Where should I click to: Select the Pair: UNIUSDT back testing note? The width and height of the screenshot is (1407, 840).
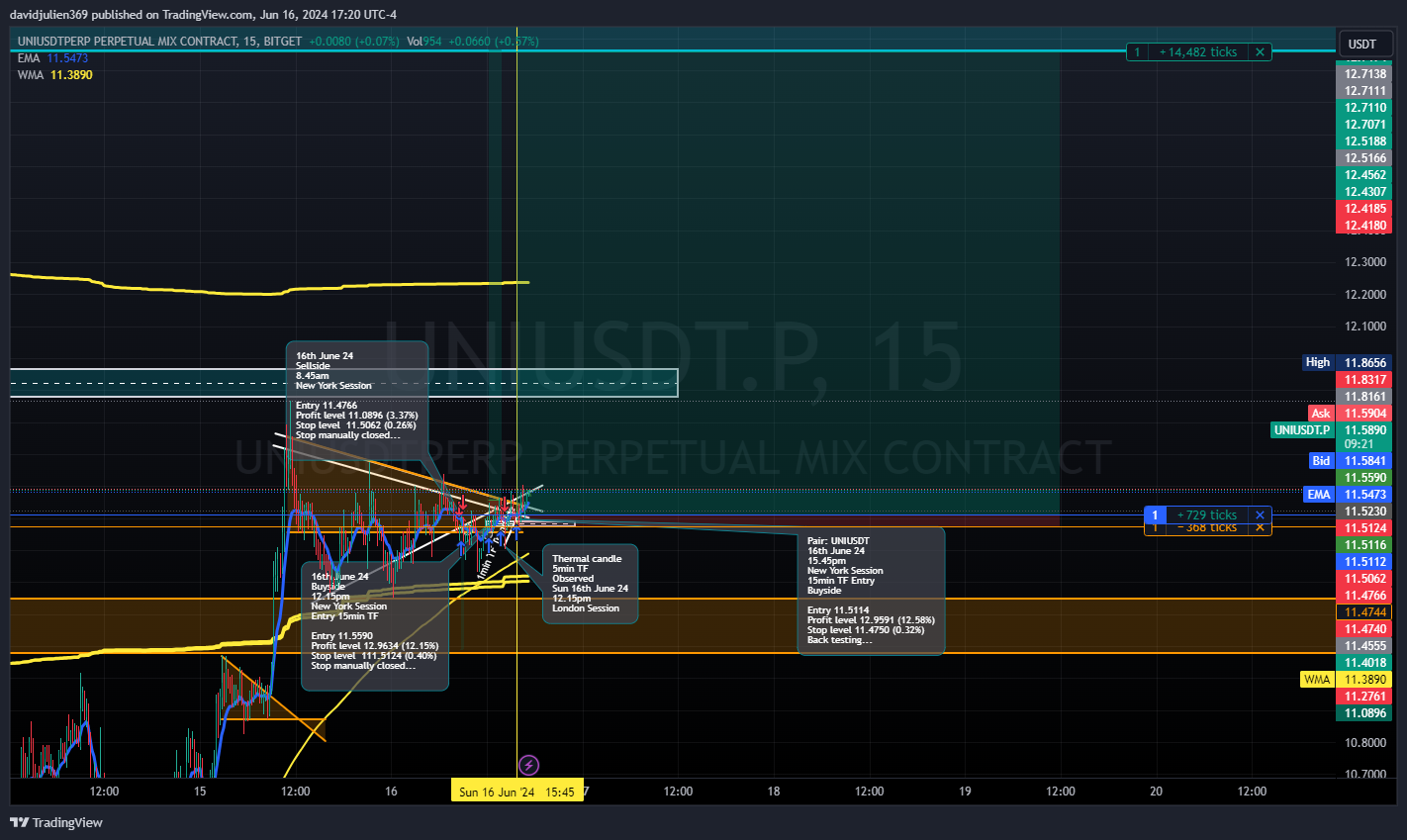click(x=871, y=591)
